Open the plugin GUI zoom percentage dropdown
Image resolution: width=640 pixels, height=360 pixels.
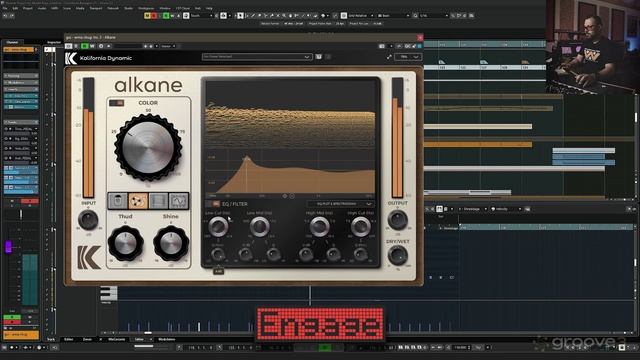click(x=408, y=57)
